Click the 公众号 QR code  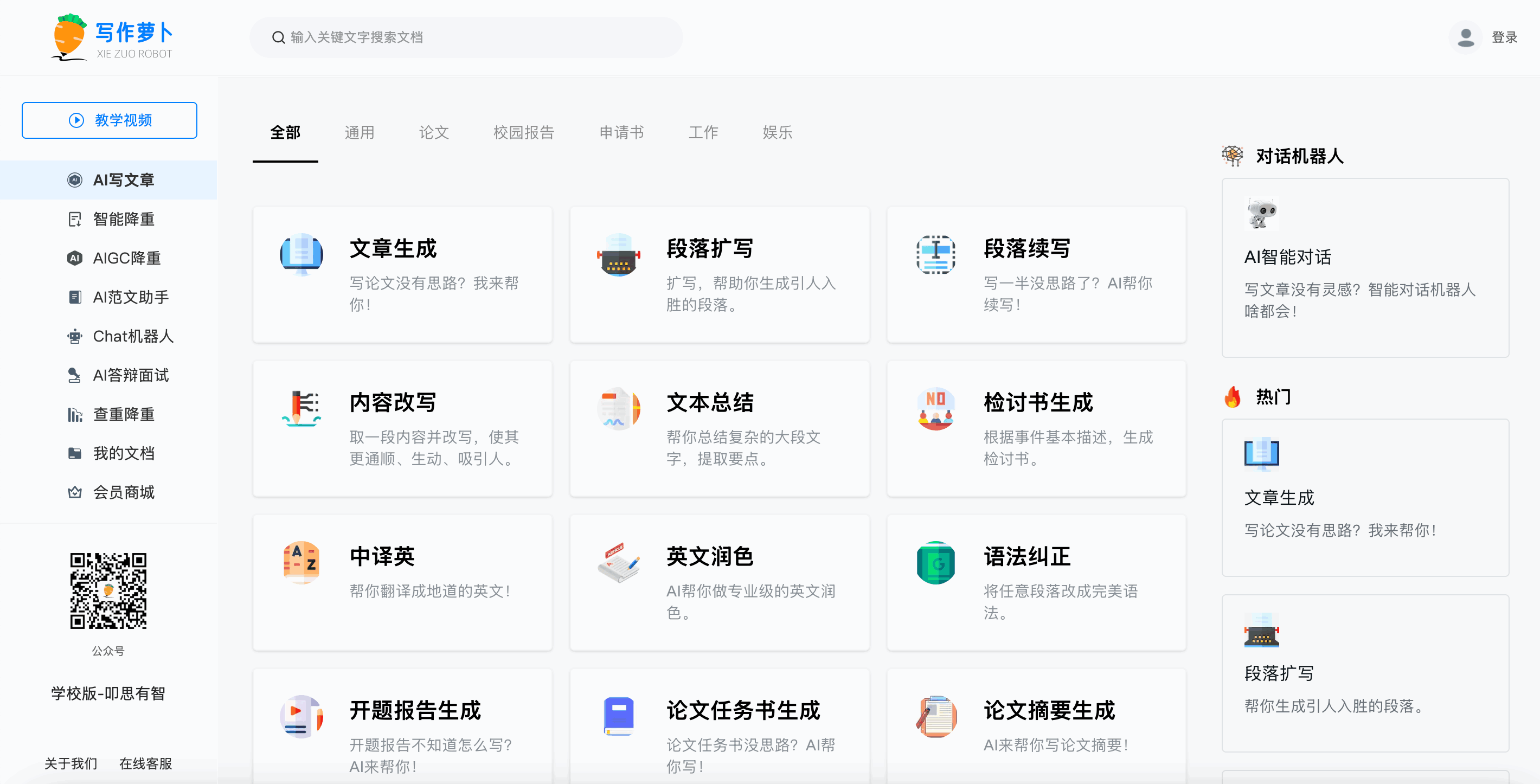pyautogui.click(x=108, y=590)
